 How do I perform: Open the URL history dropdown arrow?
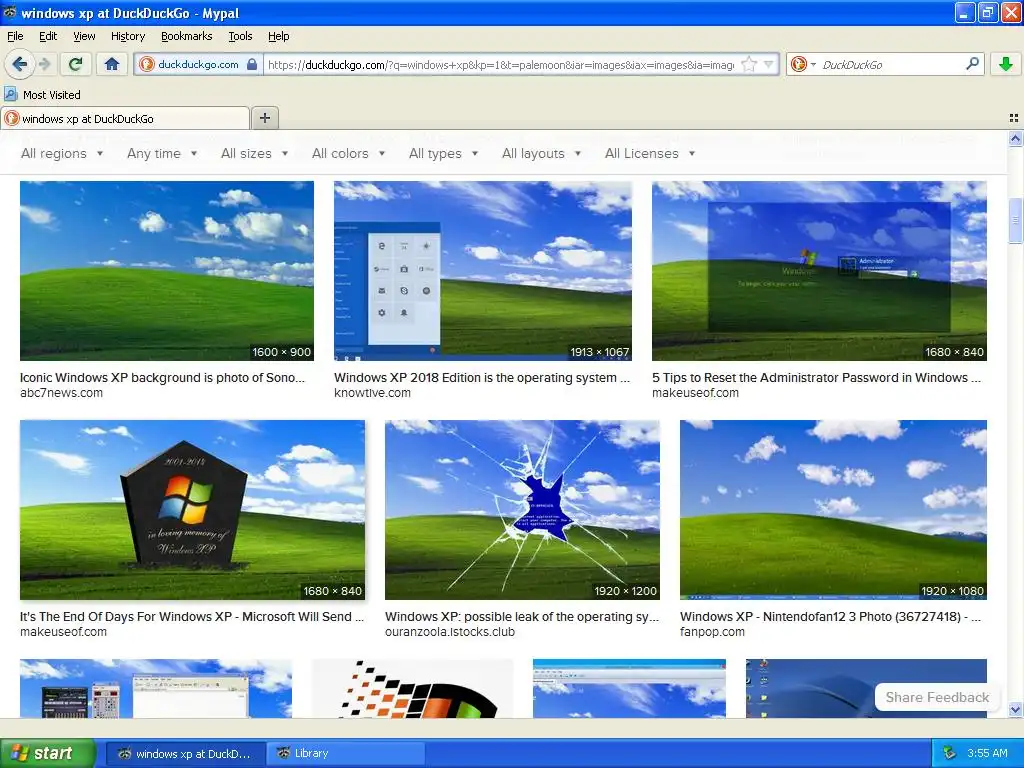click(769, 64)
